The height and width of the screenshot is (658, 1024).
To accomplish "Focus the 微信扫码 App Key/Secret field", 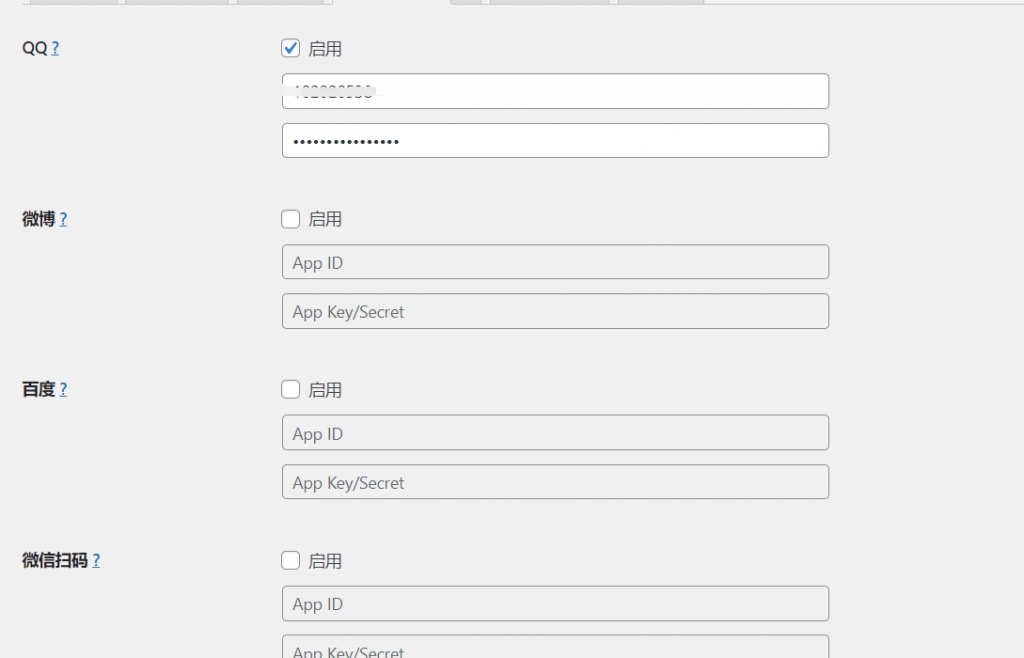I will coord(555,648).
